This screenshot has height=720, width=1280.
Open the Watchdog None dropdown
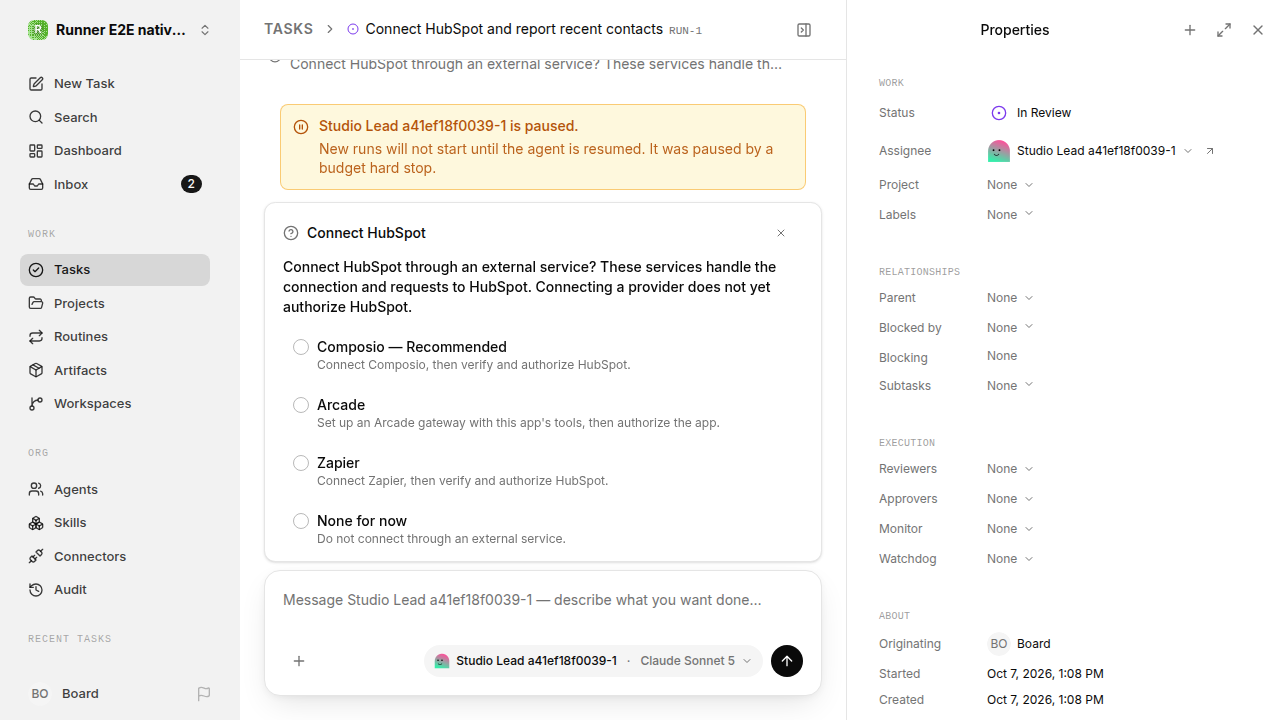click(1010, 559)
